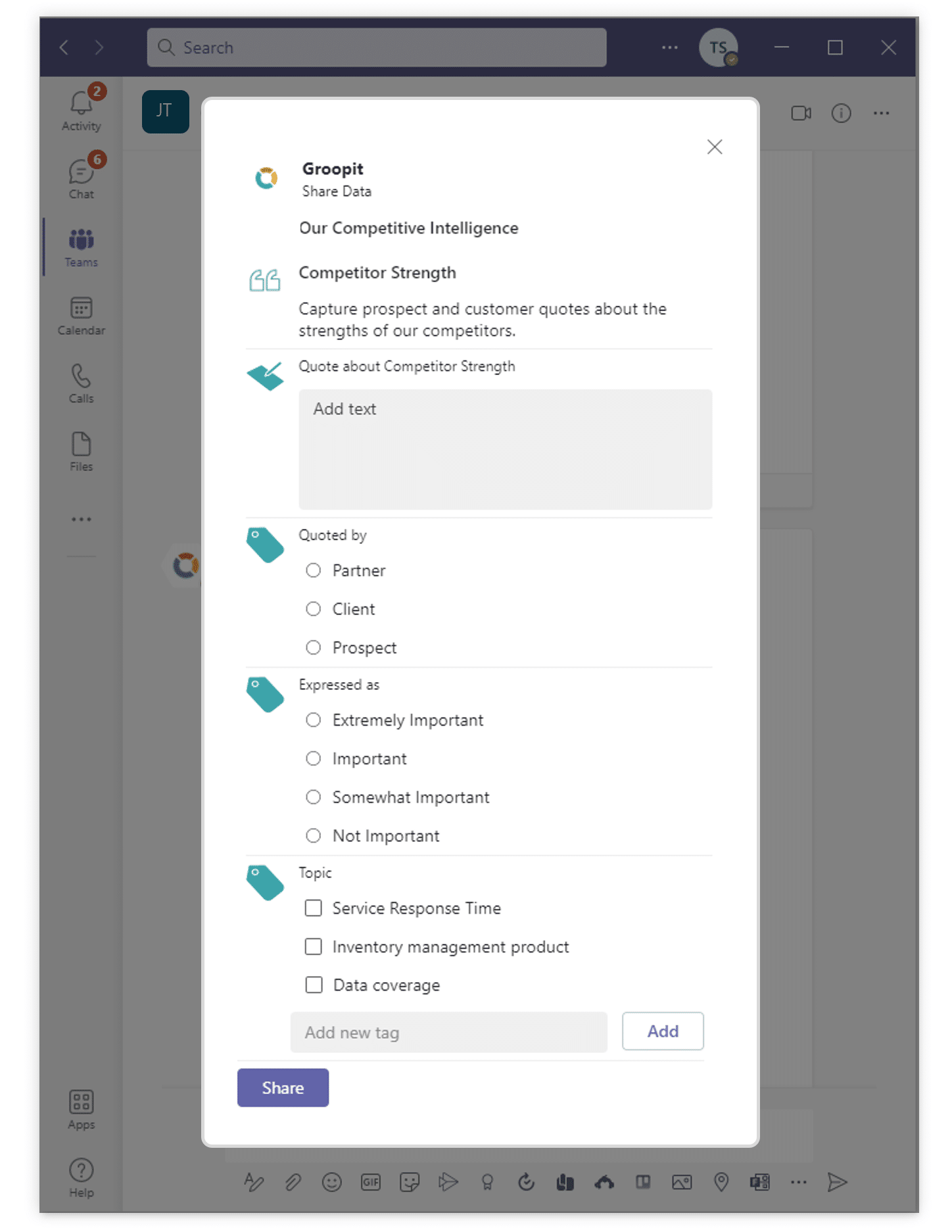Open the Calendar sidebar item
Image resolution: width=952 pixels, height=1232 pixels.
point(82,316)
